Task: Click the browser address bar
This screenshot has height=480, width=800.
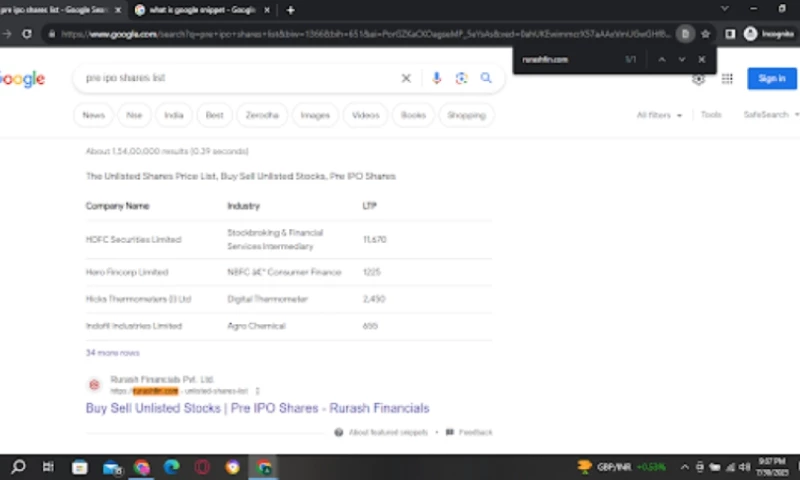Action: click(x=365, y=34)
